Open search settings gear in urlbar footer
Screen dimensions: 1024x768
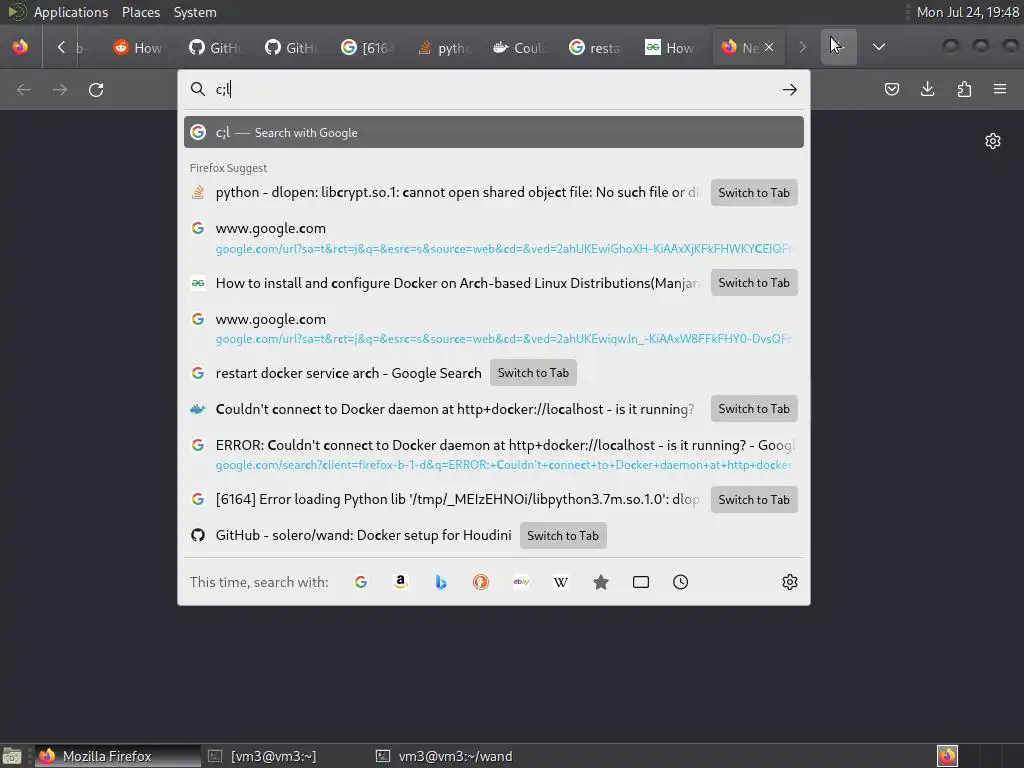[x=790, y=582]
